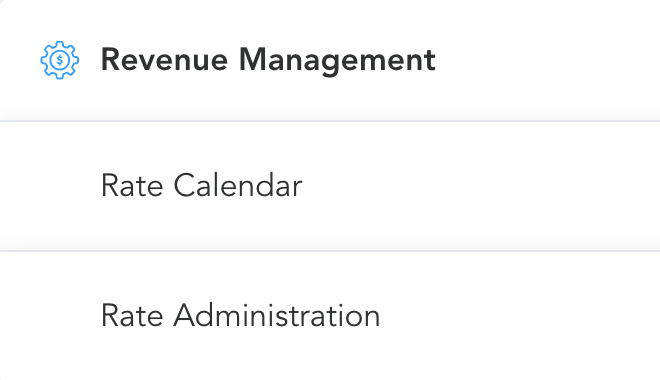The image size is (660, 380).
Task: Collapse the Revenue Management section
Action: (330, 60)
